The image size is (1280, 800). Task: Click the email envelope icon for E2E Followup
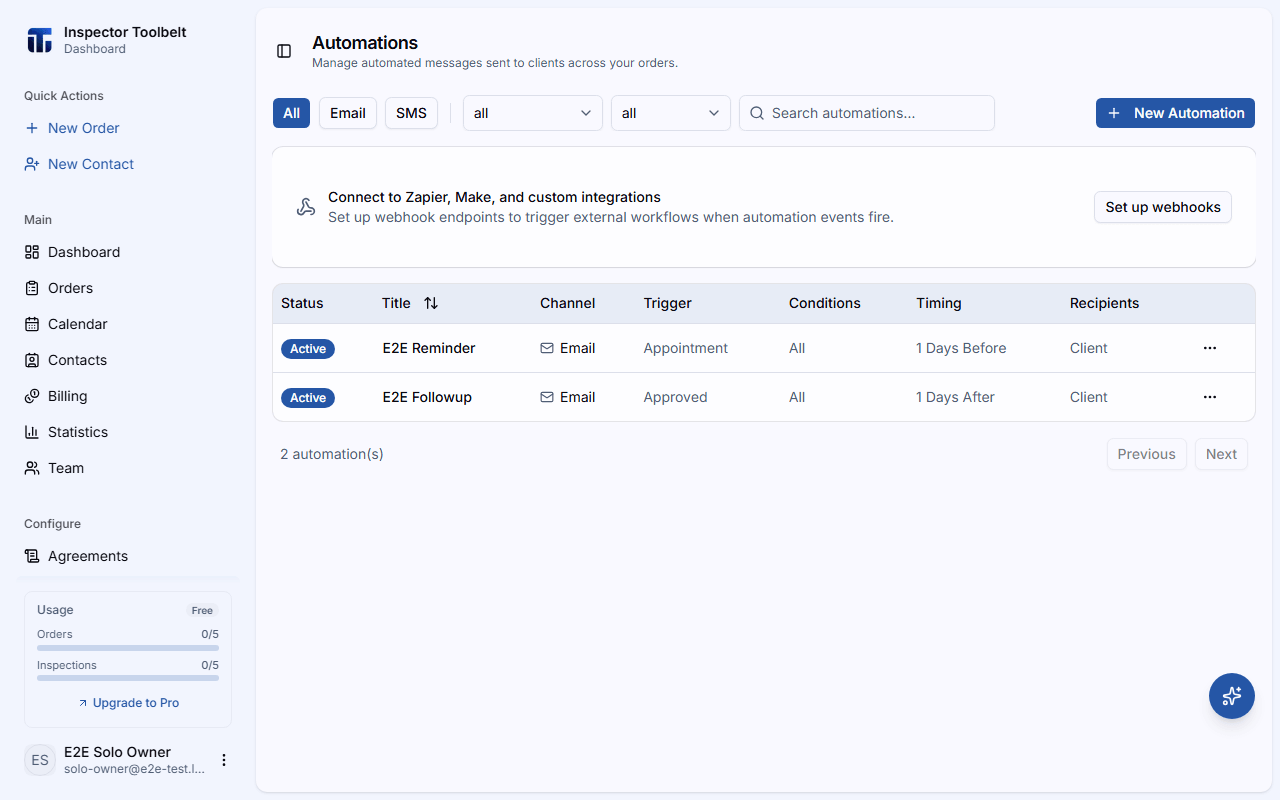tap(547, 397)
